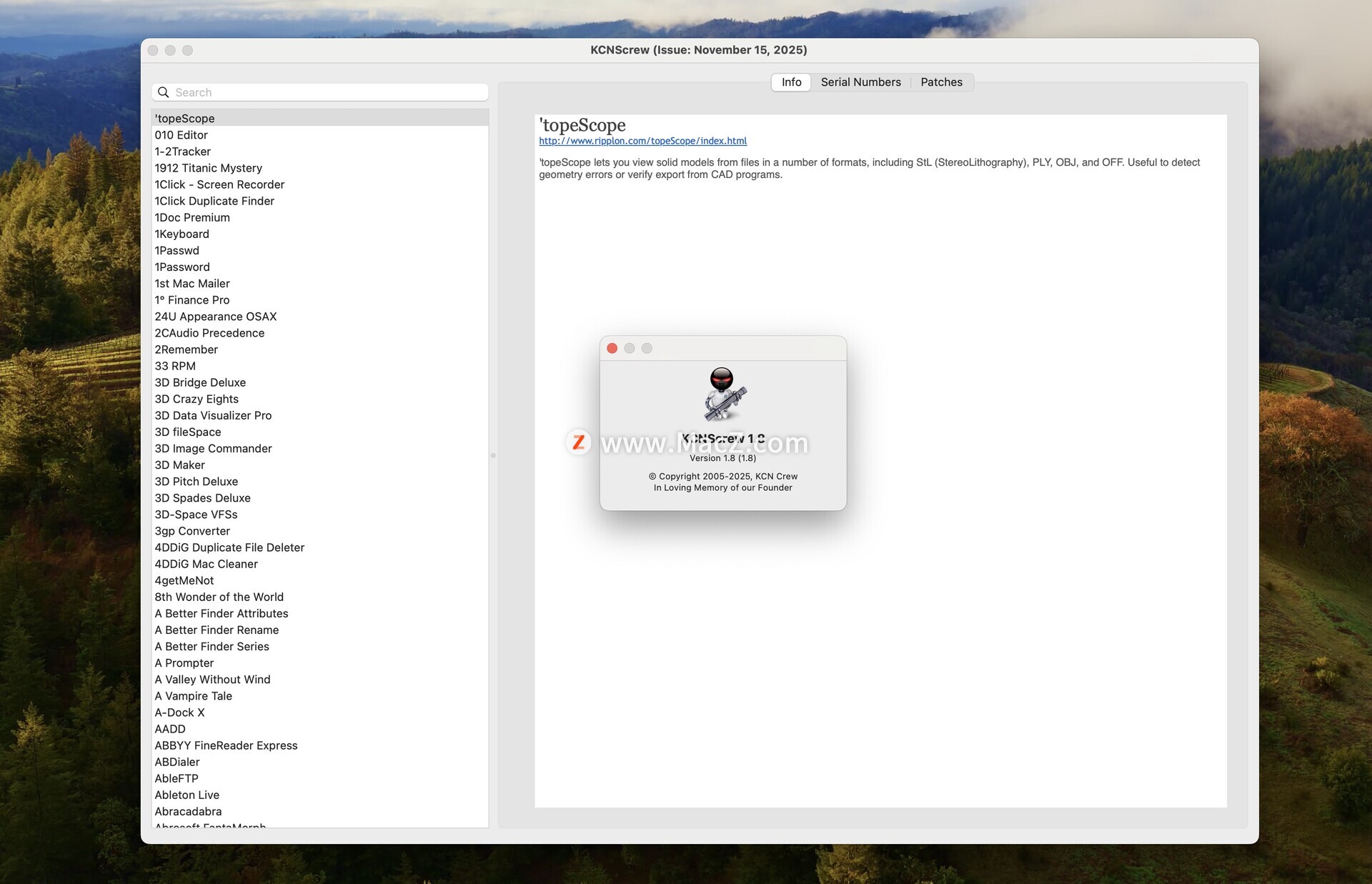Select 24U Appearance OSAX item
Screen dimensions: 1372x884
[215, 317]
